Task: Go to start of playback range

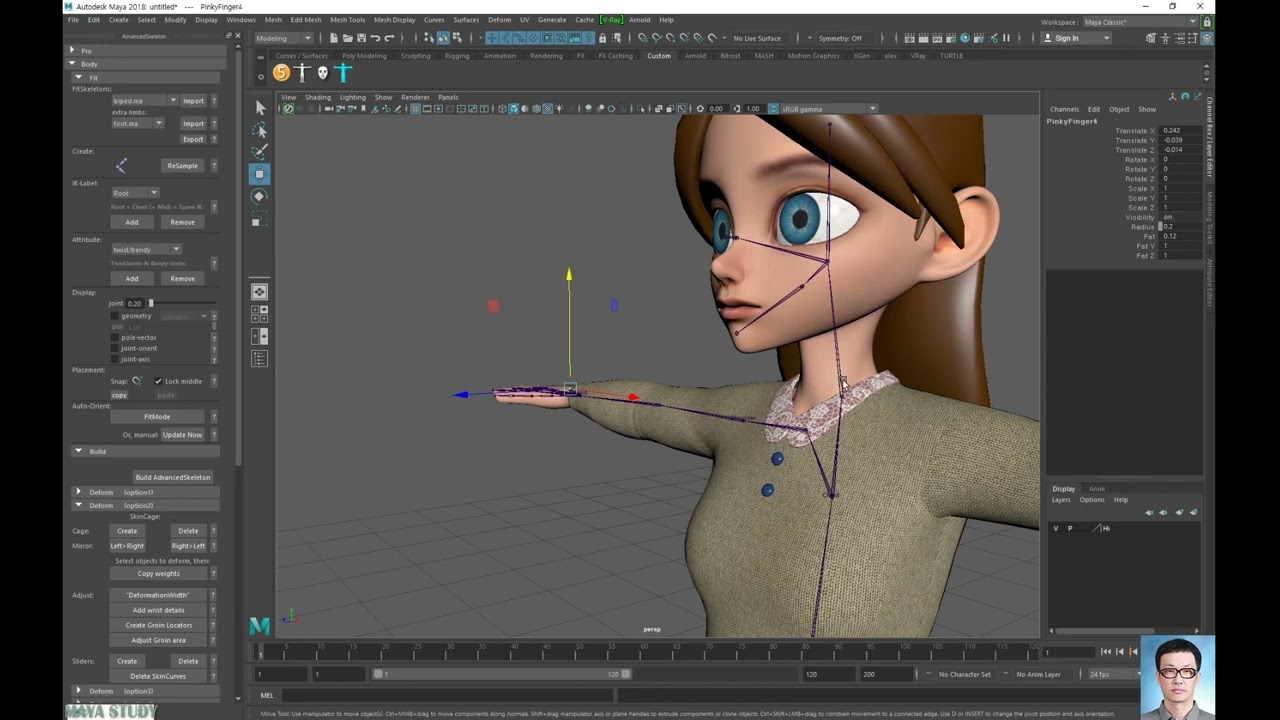Action: (1106, 652)
